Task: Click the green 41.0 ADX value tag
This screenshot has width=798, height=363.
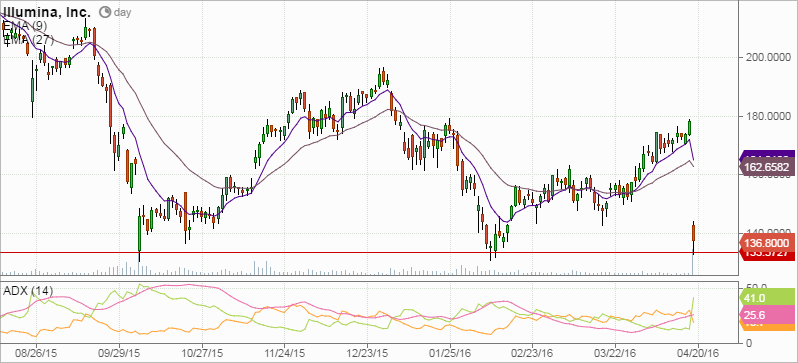Action: pos(767,297)
